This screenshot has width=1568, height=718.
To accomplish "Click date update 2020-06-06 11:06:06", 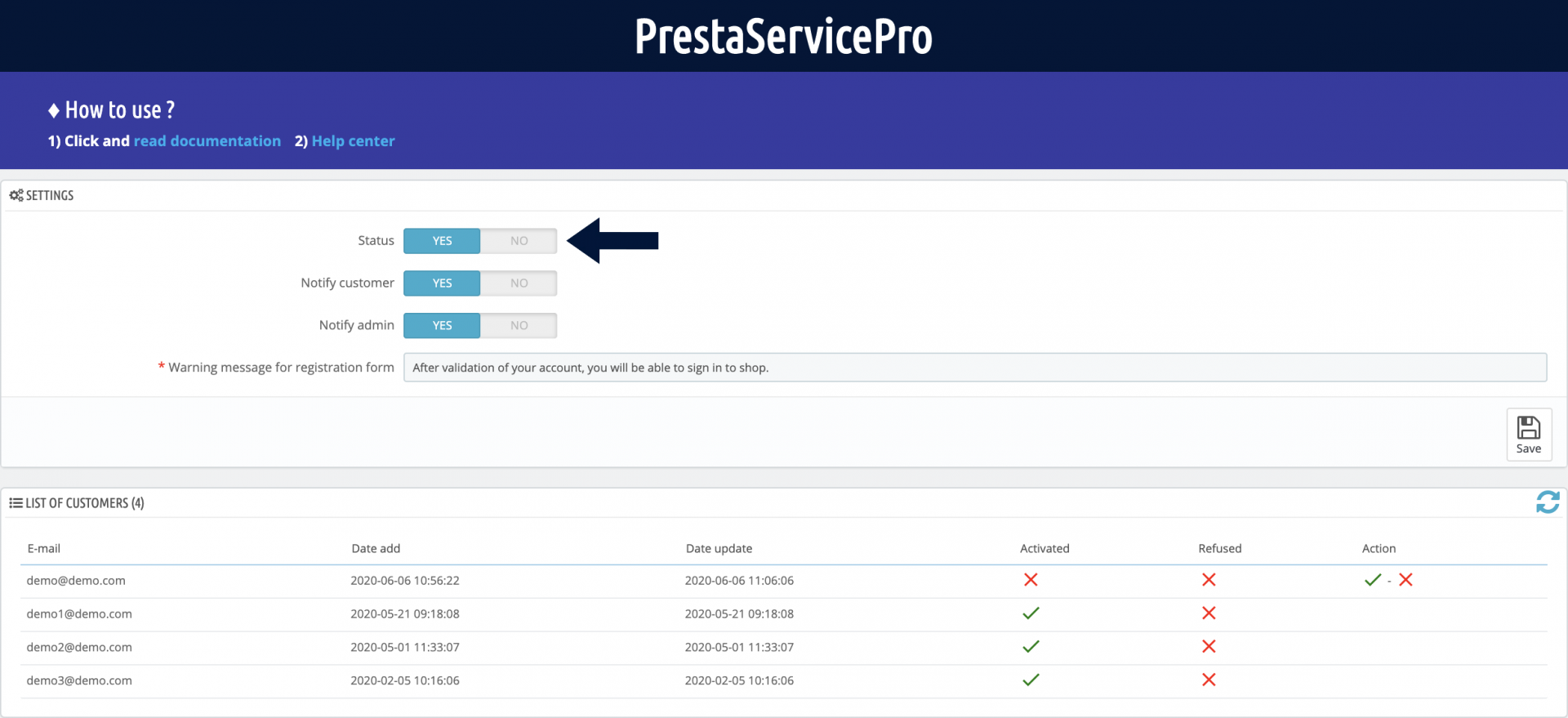I will 739,581.
